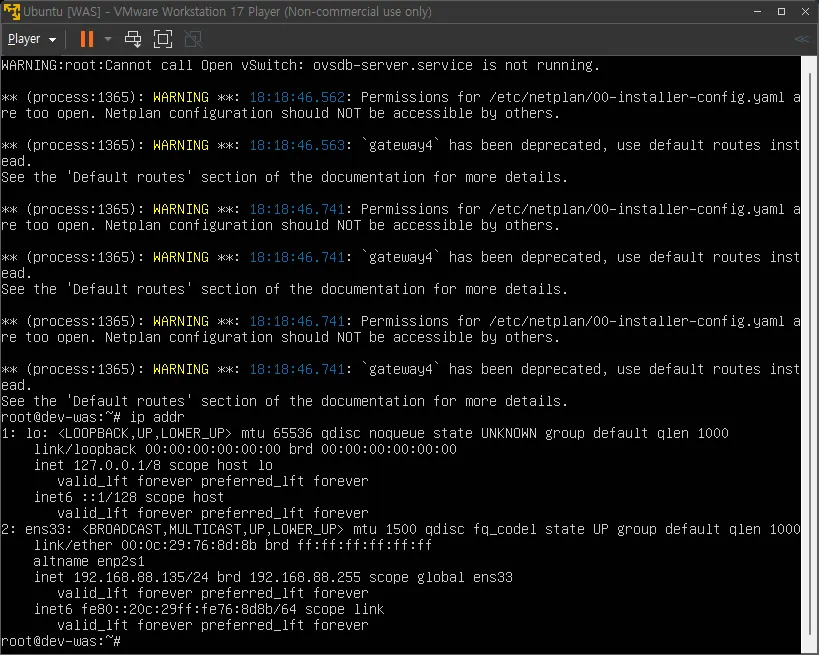The image size is (819, 655).
Task: Click the '1: lo:' loopback interface line
Action: 365,433
